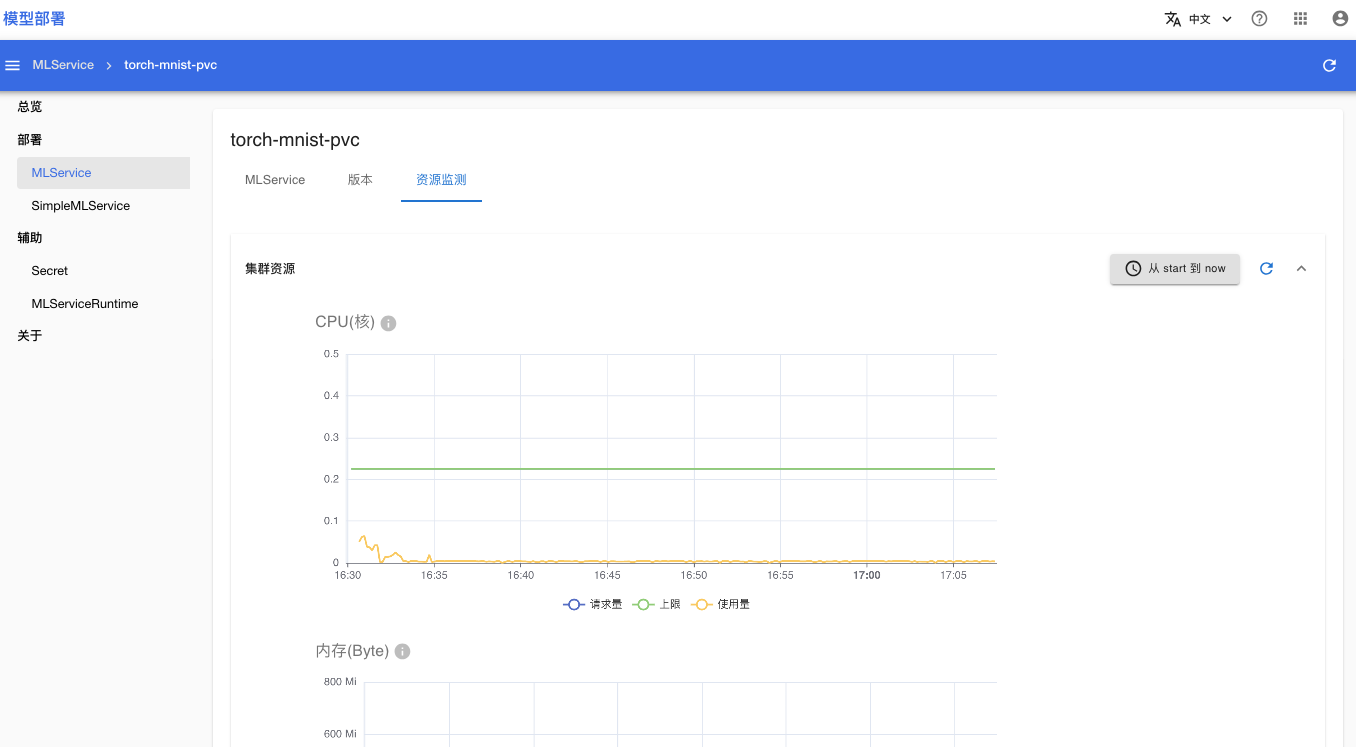Switch to the 版本 tab
The height and width of the screenshot is (747, 1356).
(x=360, y=180)
